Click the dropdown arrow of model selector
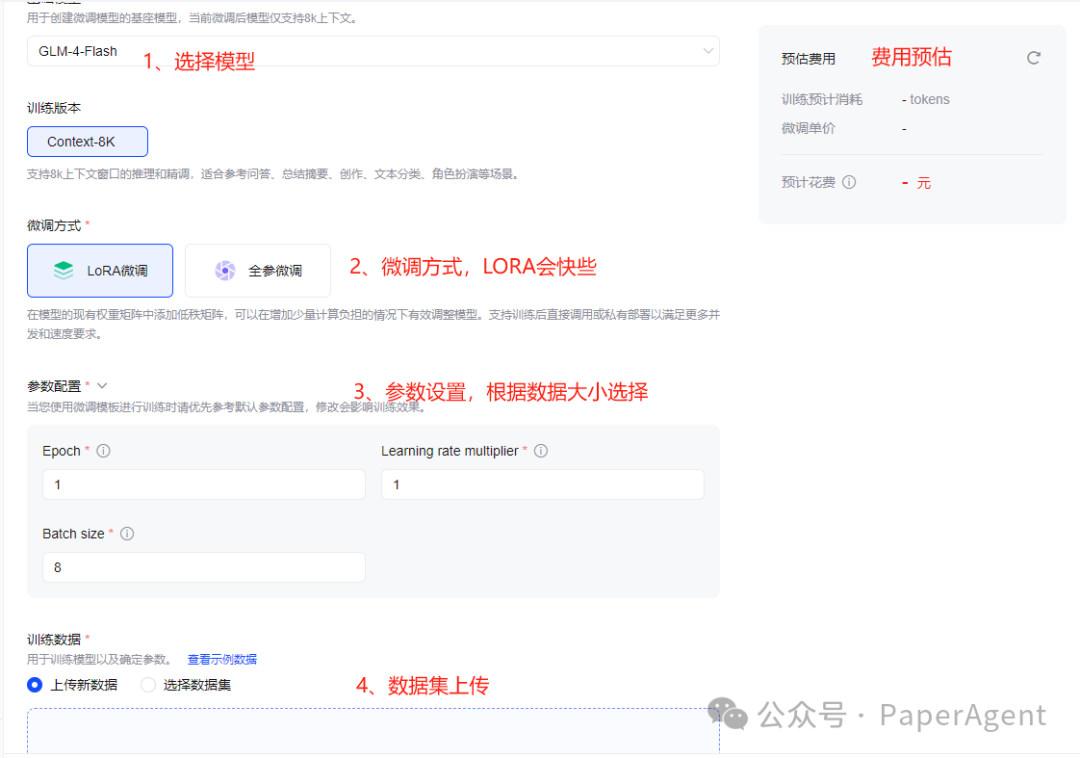Viewport: 1080px width, 758px height. [708, 51]
